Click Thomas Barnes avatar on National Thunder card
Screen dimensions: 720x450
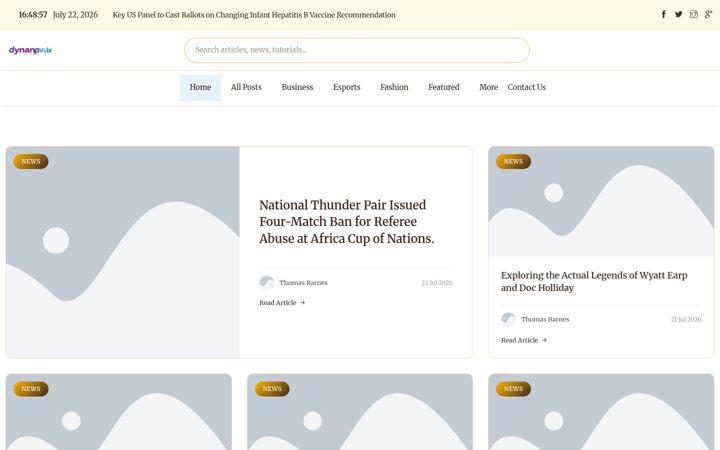267,282
